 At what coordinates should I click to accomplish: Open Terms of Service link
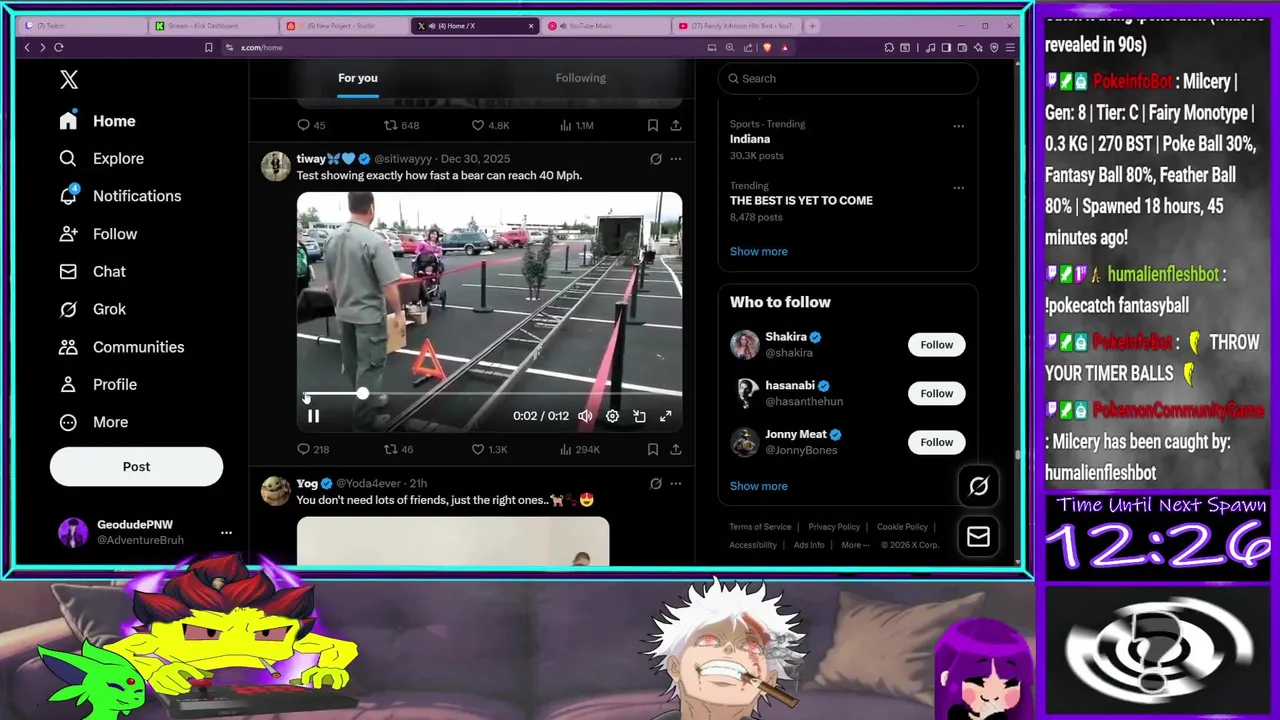760,527
